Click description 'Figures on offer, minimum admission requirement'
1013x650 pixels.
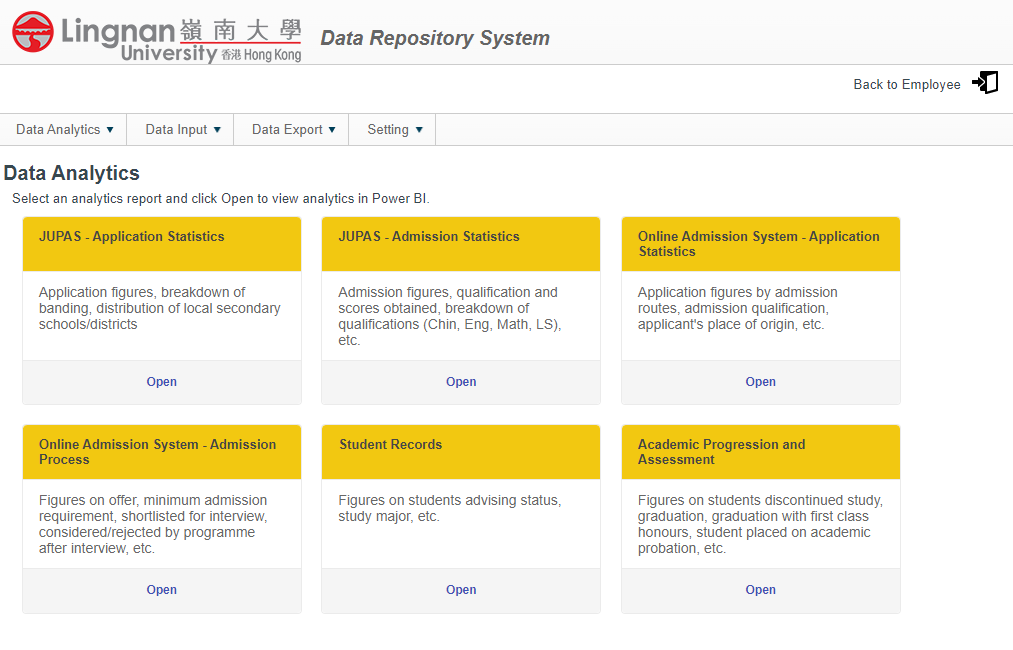tap(153, 524)
